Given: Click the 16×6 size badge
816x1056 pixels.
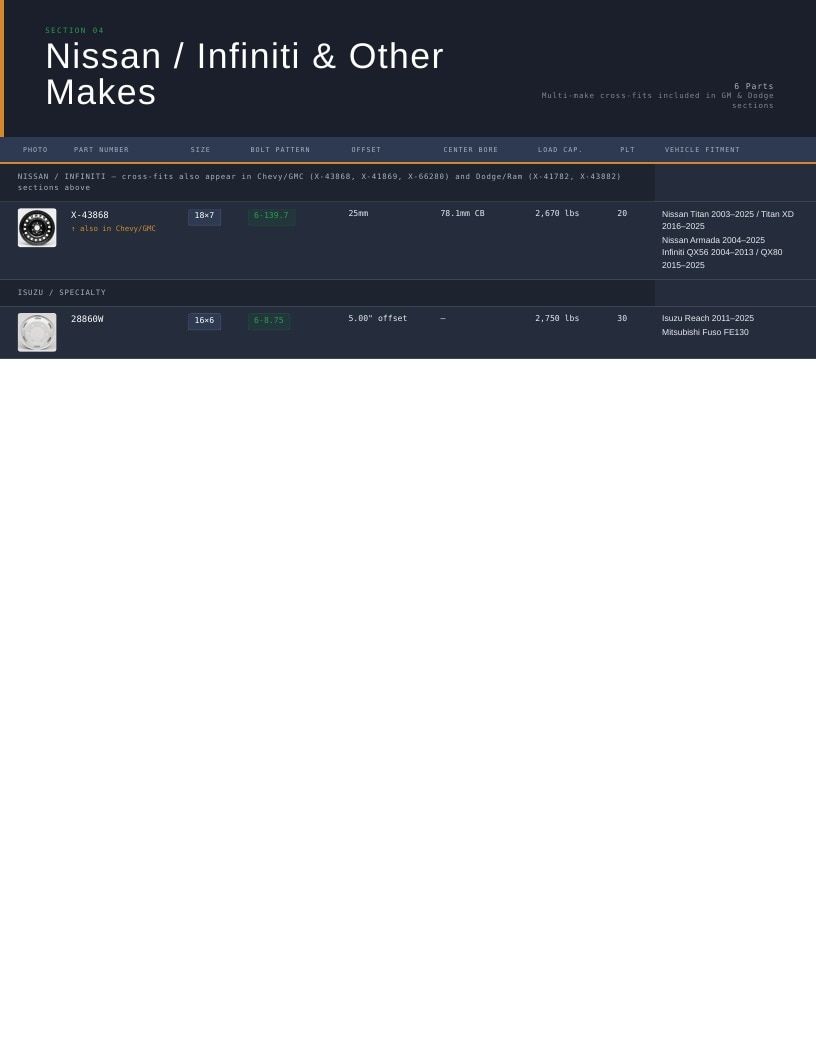Looking at the screenshot, I should pyautogui.click(x=204, y=321).
